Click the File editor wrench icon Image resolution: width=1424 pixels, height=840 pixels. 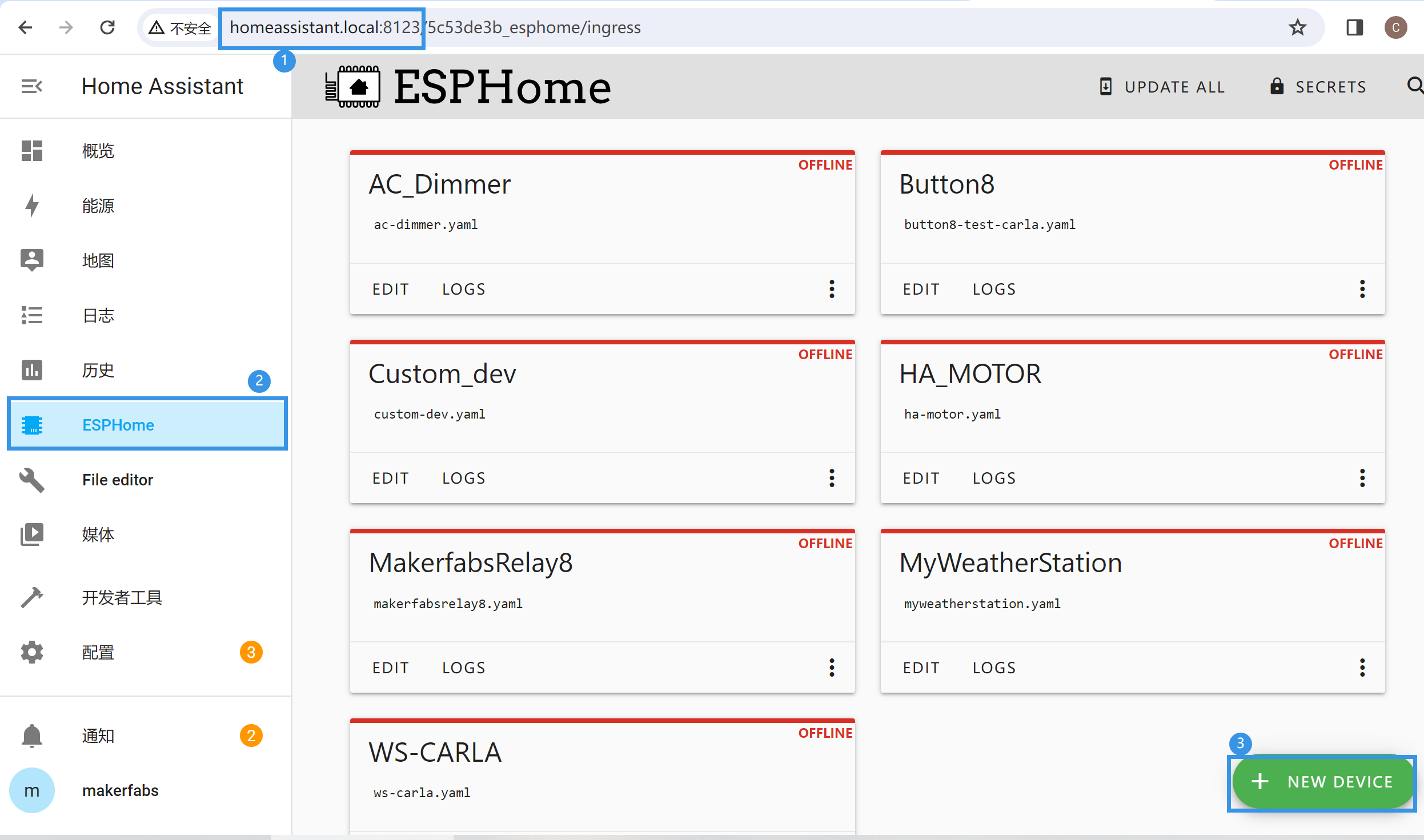coord(32,480)
